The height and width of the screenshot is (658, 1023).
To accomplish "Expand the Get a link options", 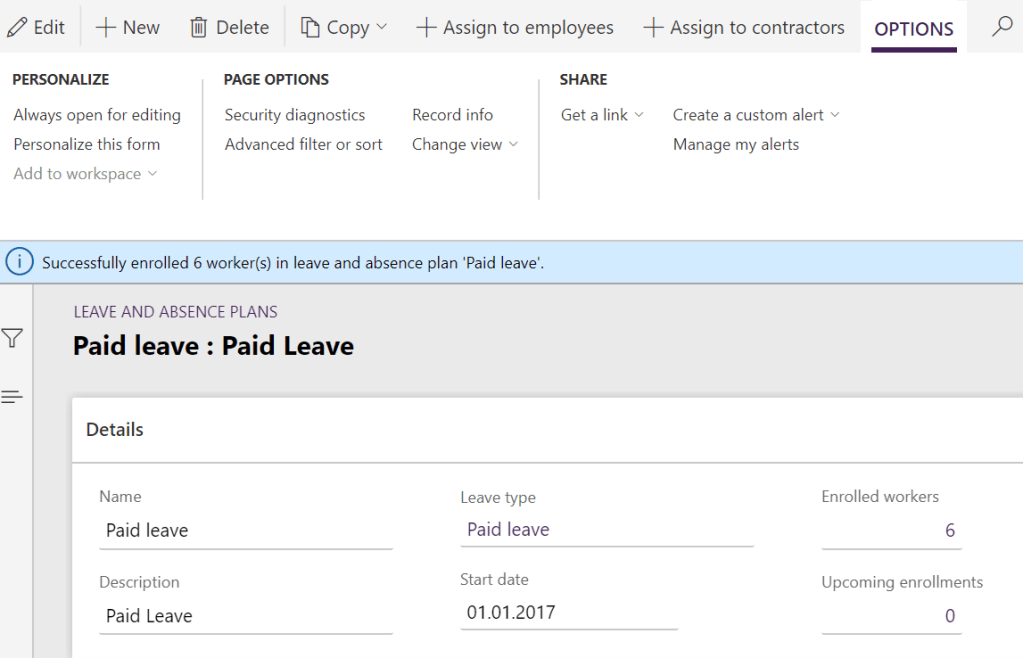I will click(601, 114).
